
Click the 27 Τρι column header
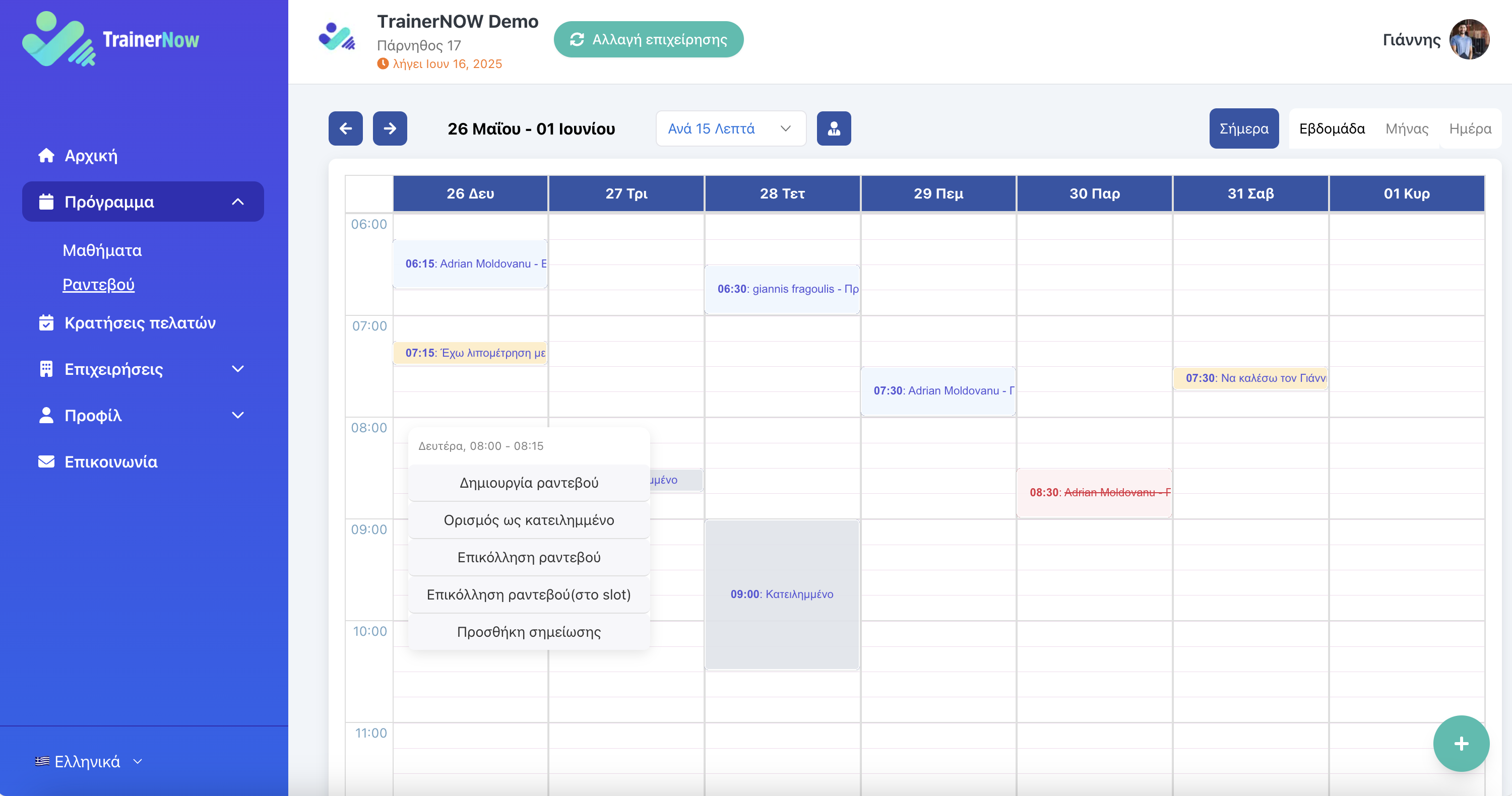tap(626, 193)
